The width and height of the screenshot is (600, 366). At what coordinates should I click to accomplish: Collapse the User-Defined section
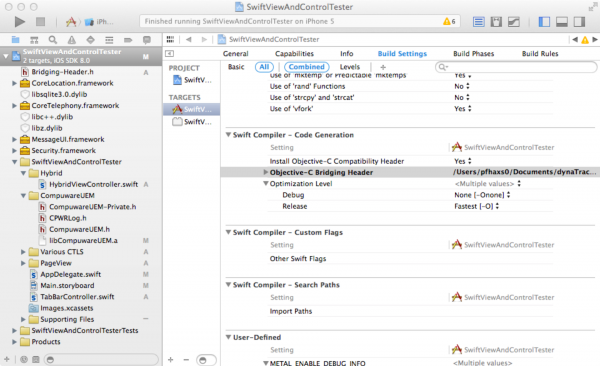point(228,337)
